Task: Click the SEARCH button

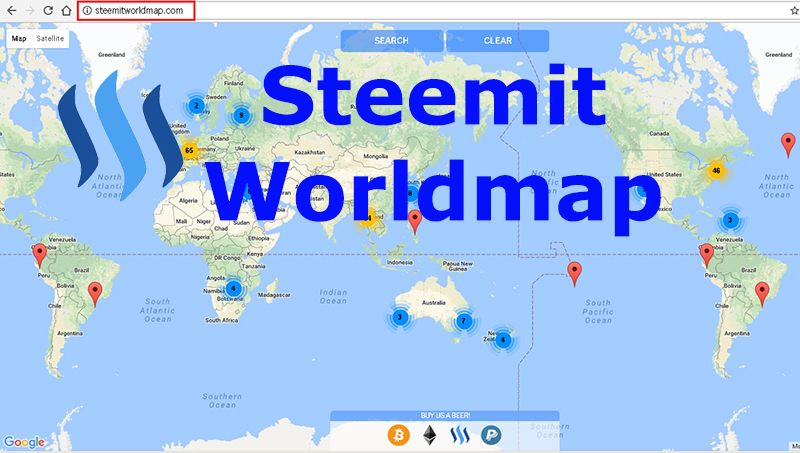Action: point(391,41)
